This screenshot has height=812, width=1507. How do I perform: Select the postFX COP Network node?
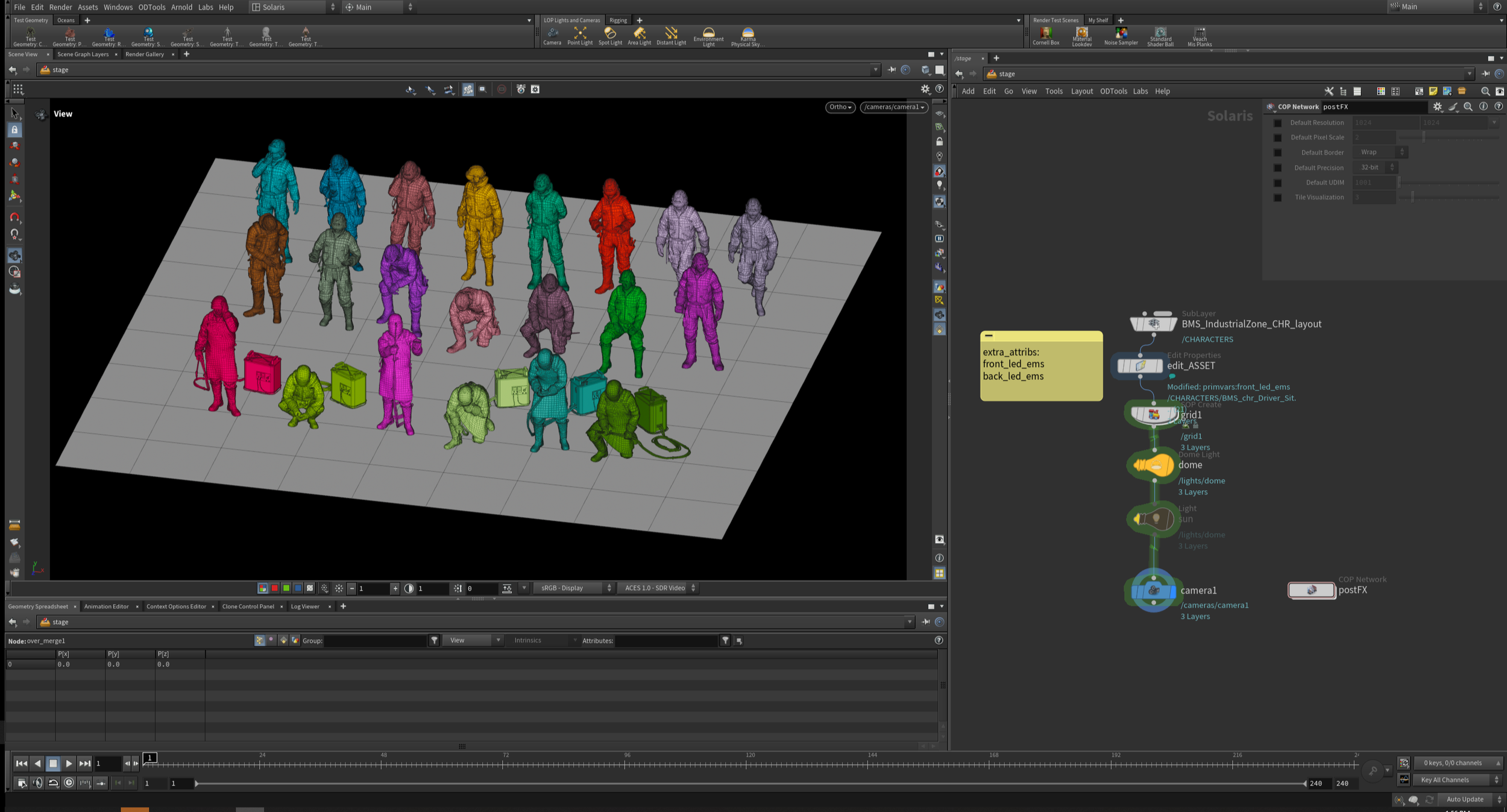(x=1311, y=590)
